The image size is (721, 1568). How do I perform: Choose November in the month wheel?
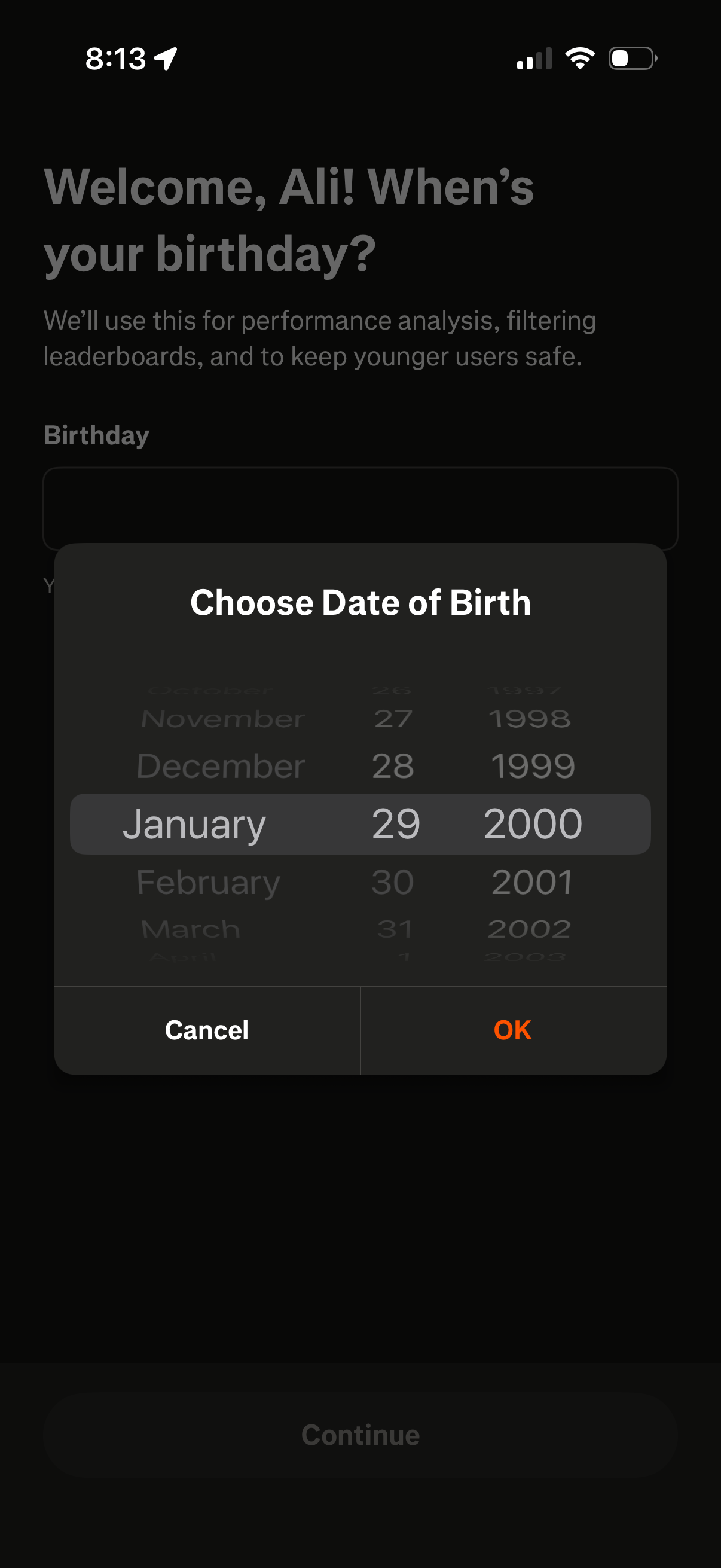(x=222, y=719)
